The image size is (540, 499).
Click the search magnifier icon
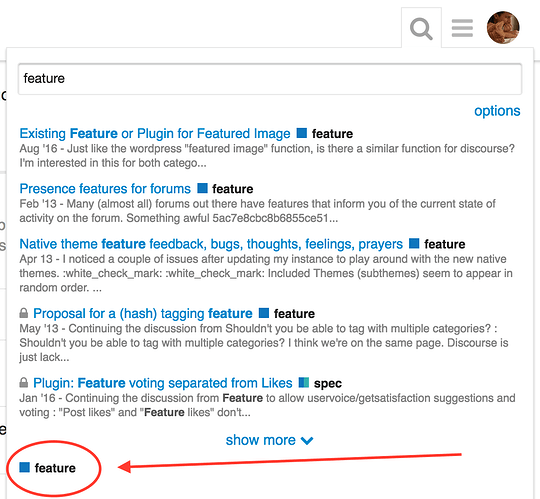click(421, 29)
